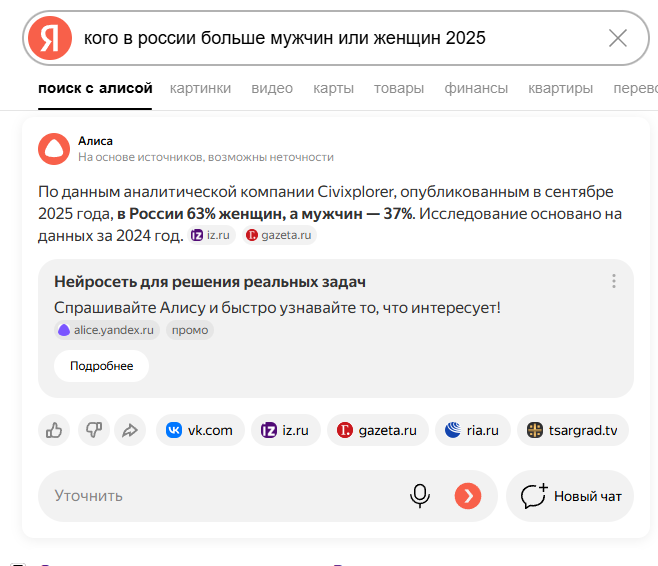Open the "товары" tab
The image size is (658, 566).
(399, 88)
